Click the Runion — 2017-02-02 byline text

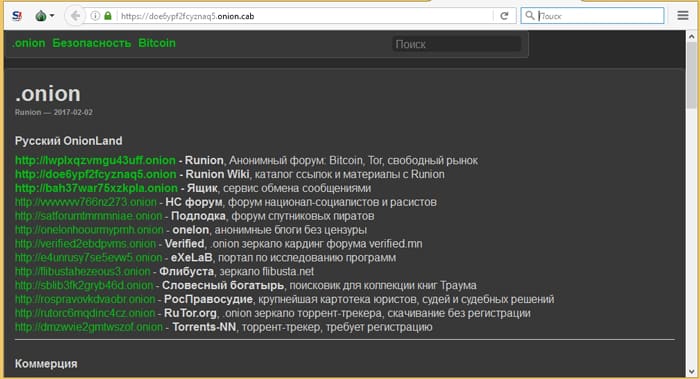[x=54, y=112]
